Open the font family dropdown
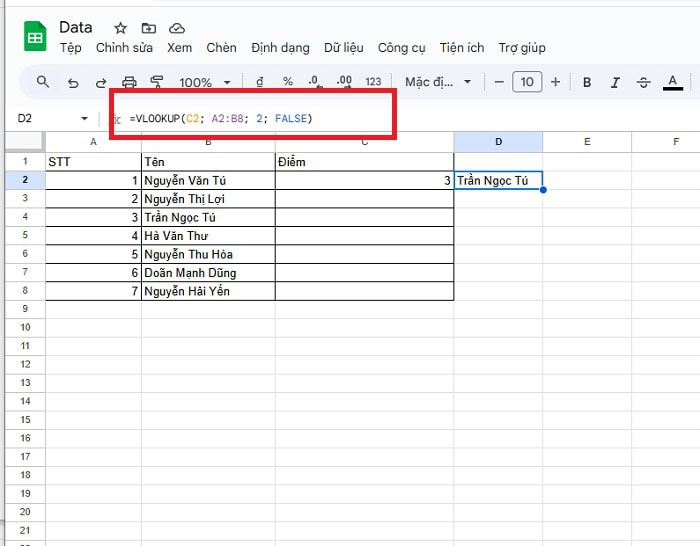 pos(440,82)
